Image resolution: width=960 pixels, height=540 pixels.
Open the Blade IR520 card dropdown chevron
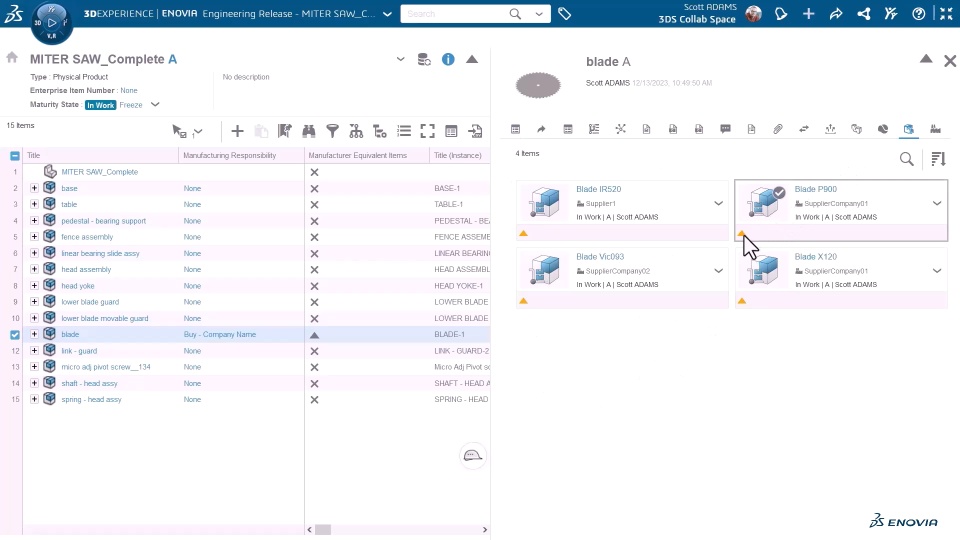[x=718, y=203]
